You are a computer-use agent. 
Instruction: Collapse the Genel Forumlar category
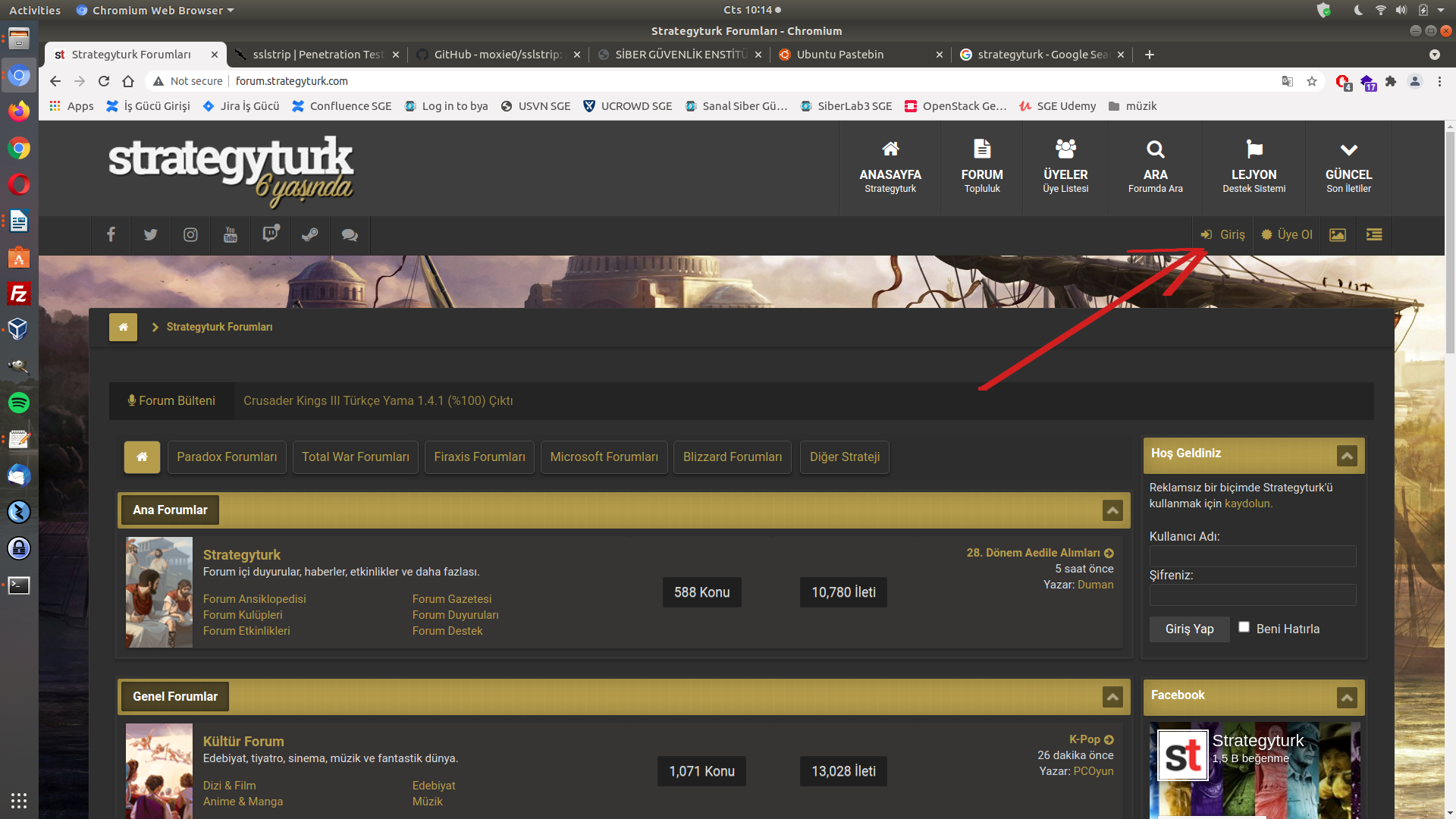1112,697
